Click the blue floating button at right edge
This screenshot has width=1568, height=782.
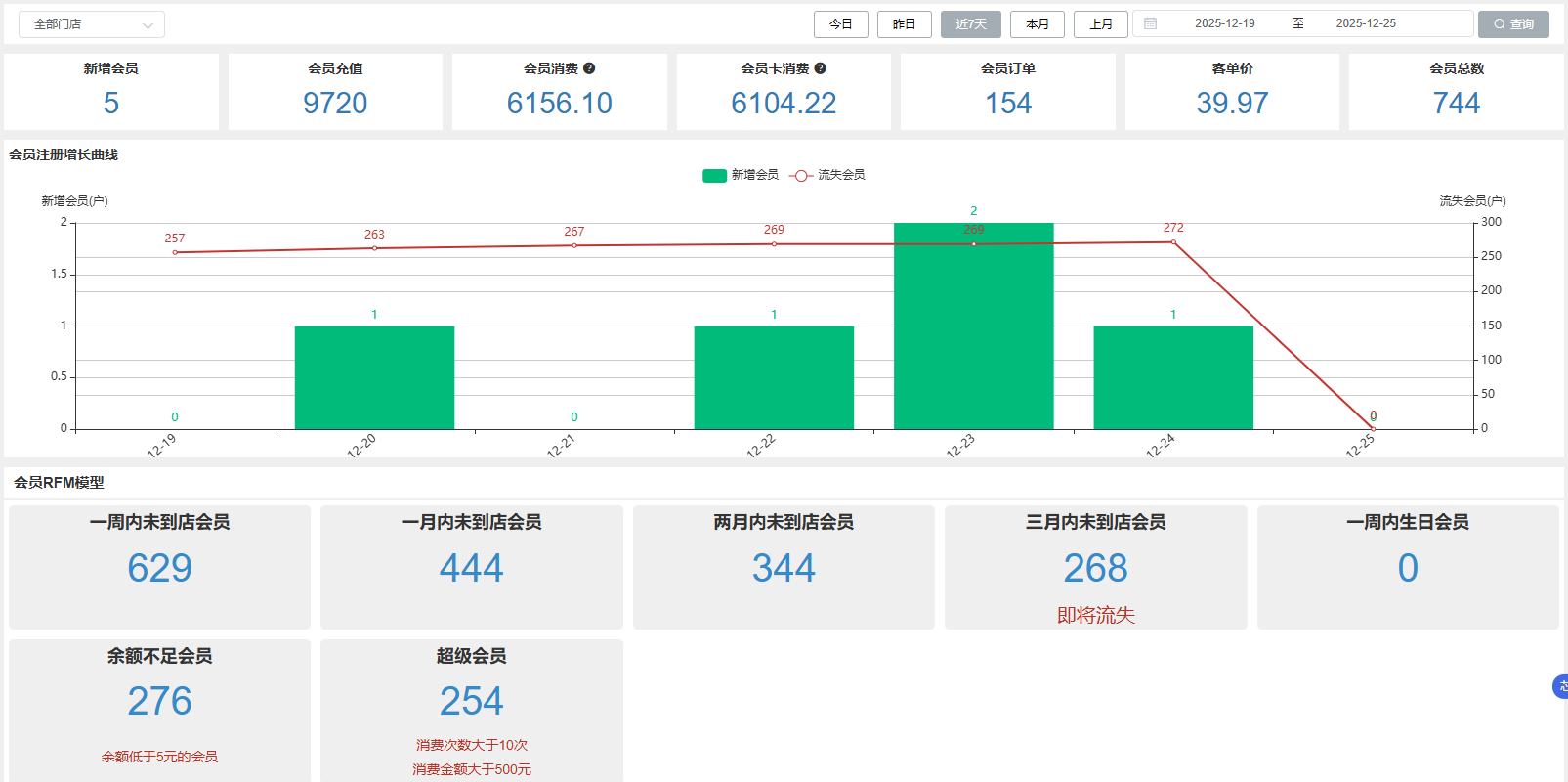[1560, 687]
